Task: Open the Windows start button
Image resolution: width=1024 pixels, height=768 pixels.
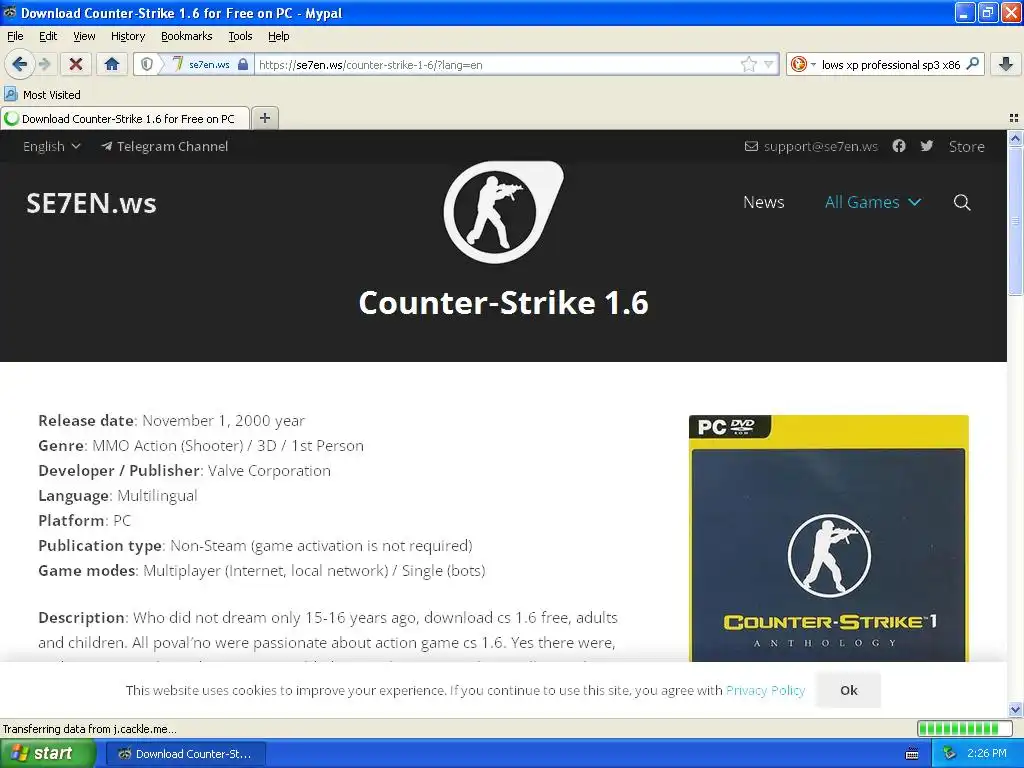Action: [x=47, y=753]
